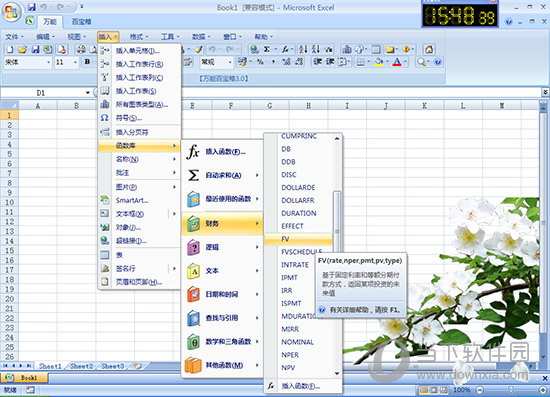Open Math and Trig functions green book

click(193, 341)
